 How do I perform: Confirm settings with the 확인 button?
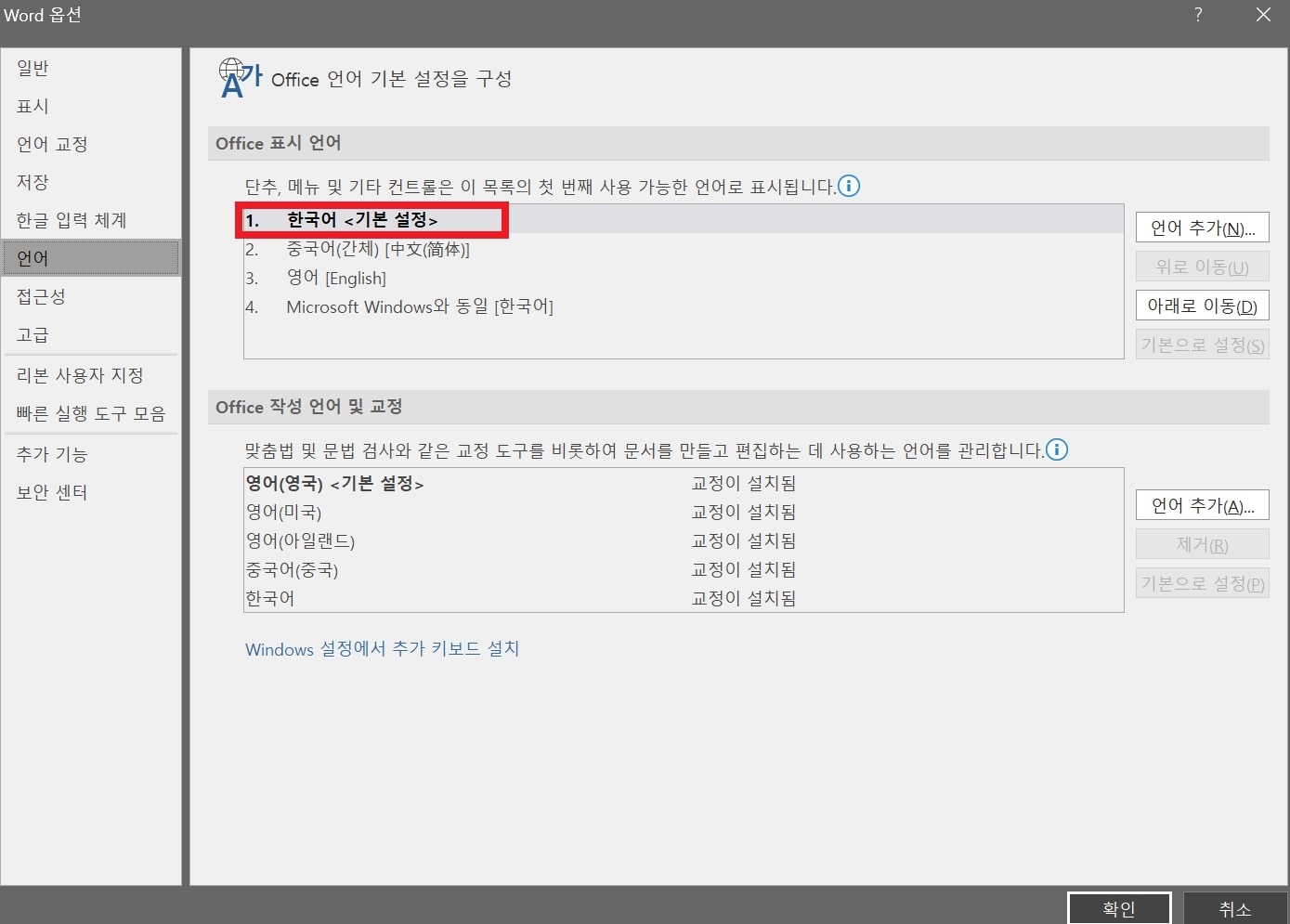pos(1119,908)
